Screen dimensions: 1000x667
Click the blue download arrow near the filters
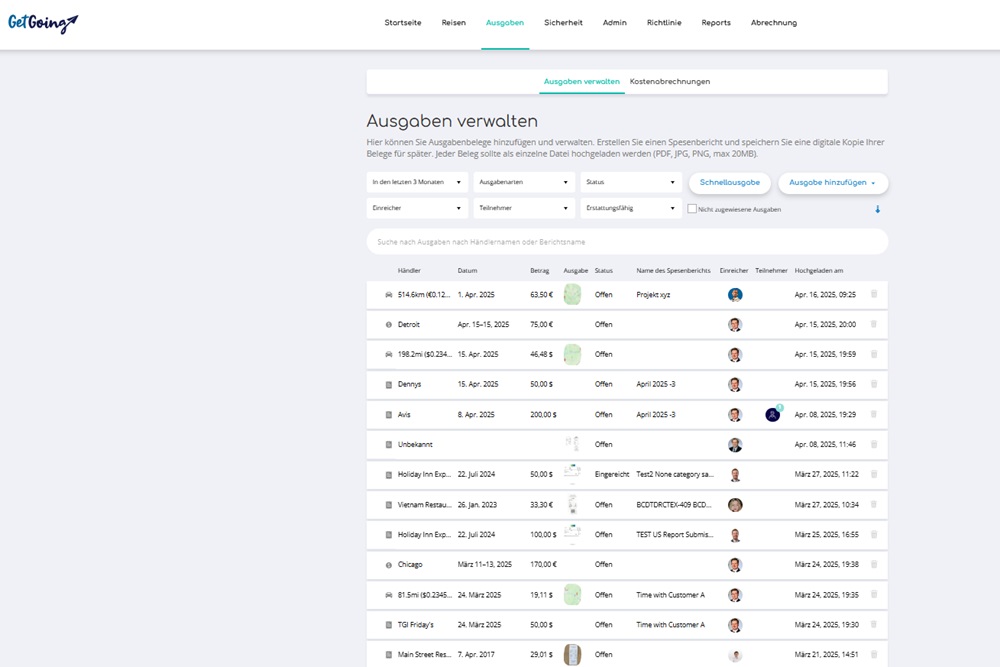(x=876, y=208)
